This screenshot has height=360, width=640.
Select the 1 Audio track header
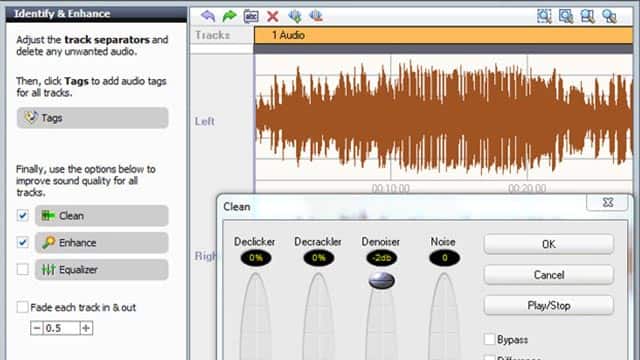pyautogui.click(x=443, y=35)
